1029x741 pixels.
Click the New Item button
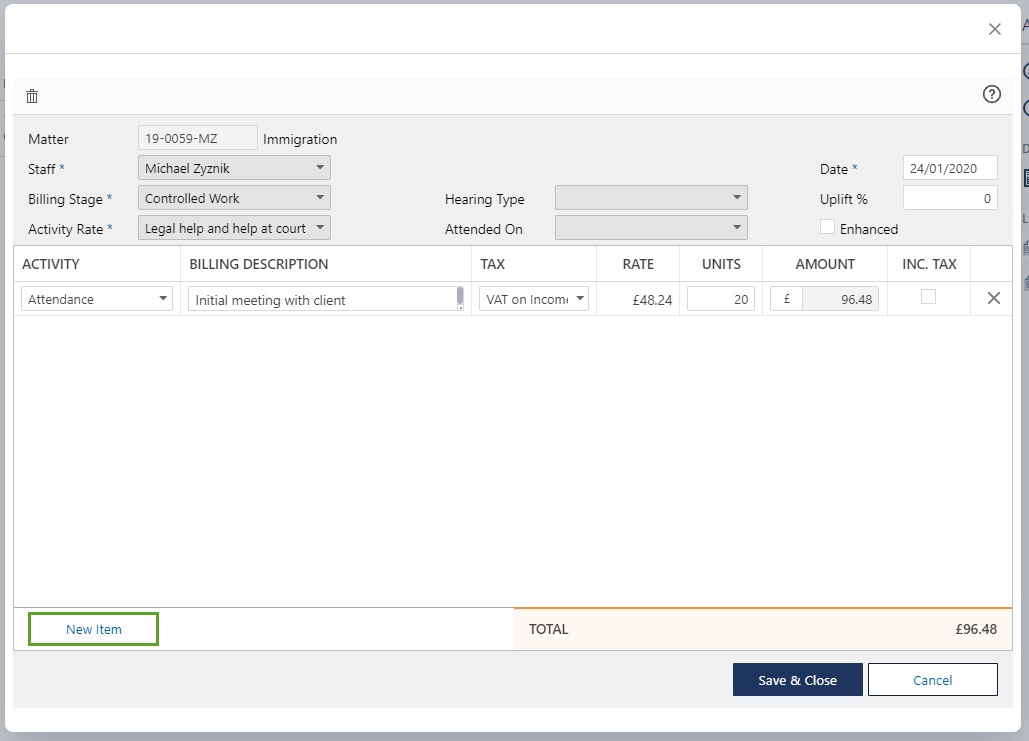(x=94, y=629)
